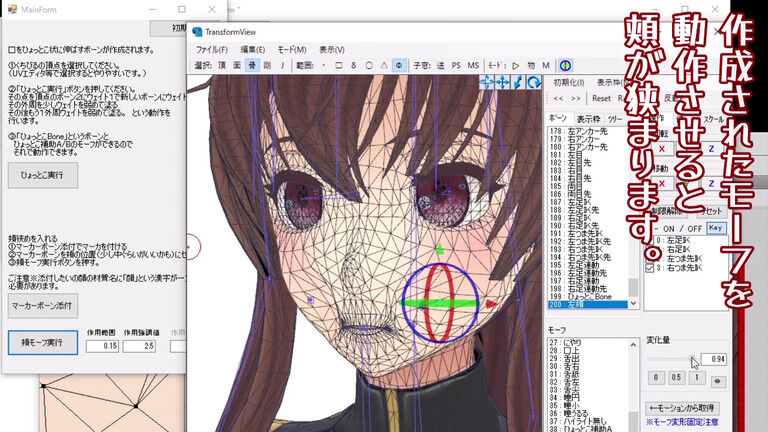Toggle checkbox for 3 : 右つま先IK
This screenshot has width=768, height=432.
click(649, 267)
